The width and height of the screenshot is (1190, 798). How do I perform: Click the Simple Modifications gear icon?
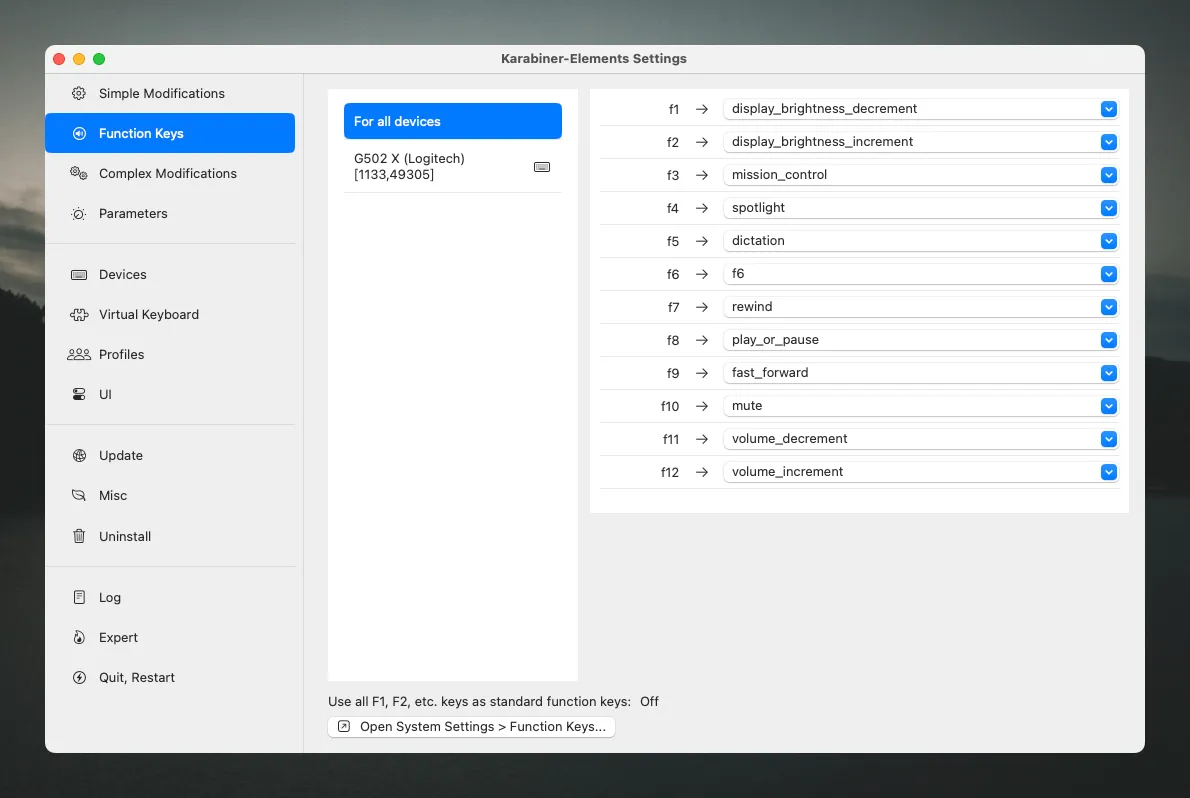pyautogui.click(x=79, y=93)
